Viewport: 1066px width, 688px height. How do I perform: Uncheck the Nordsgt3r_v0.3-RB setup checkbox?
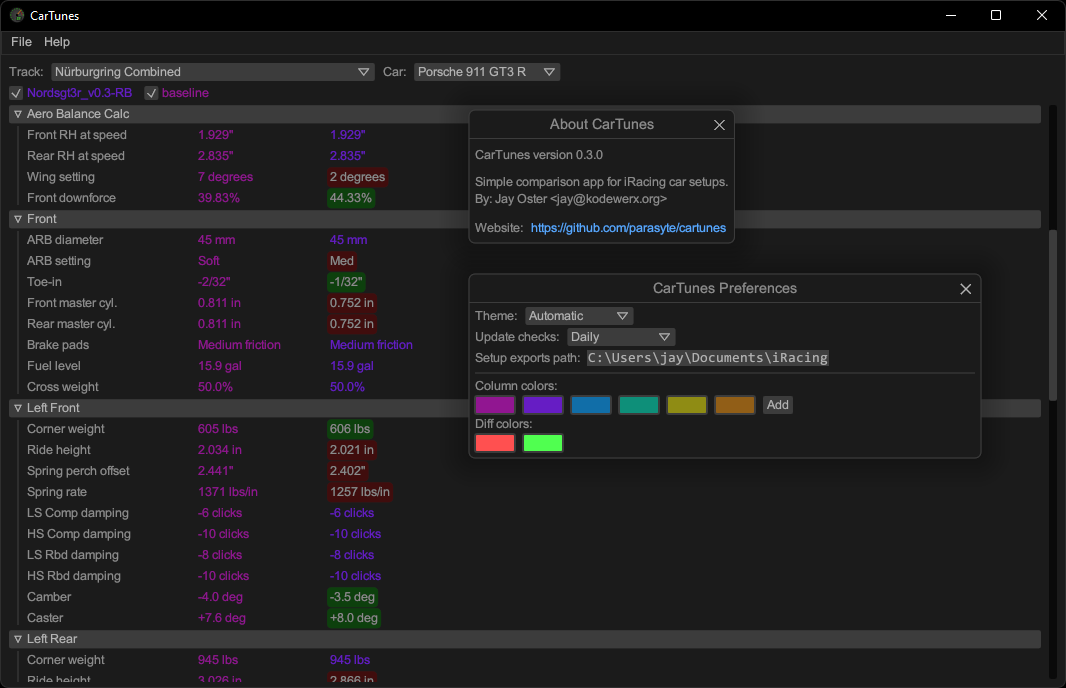16,93
